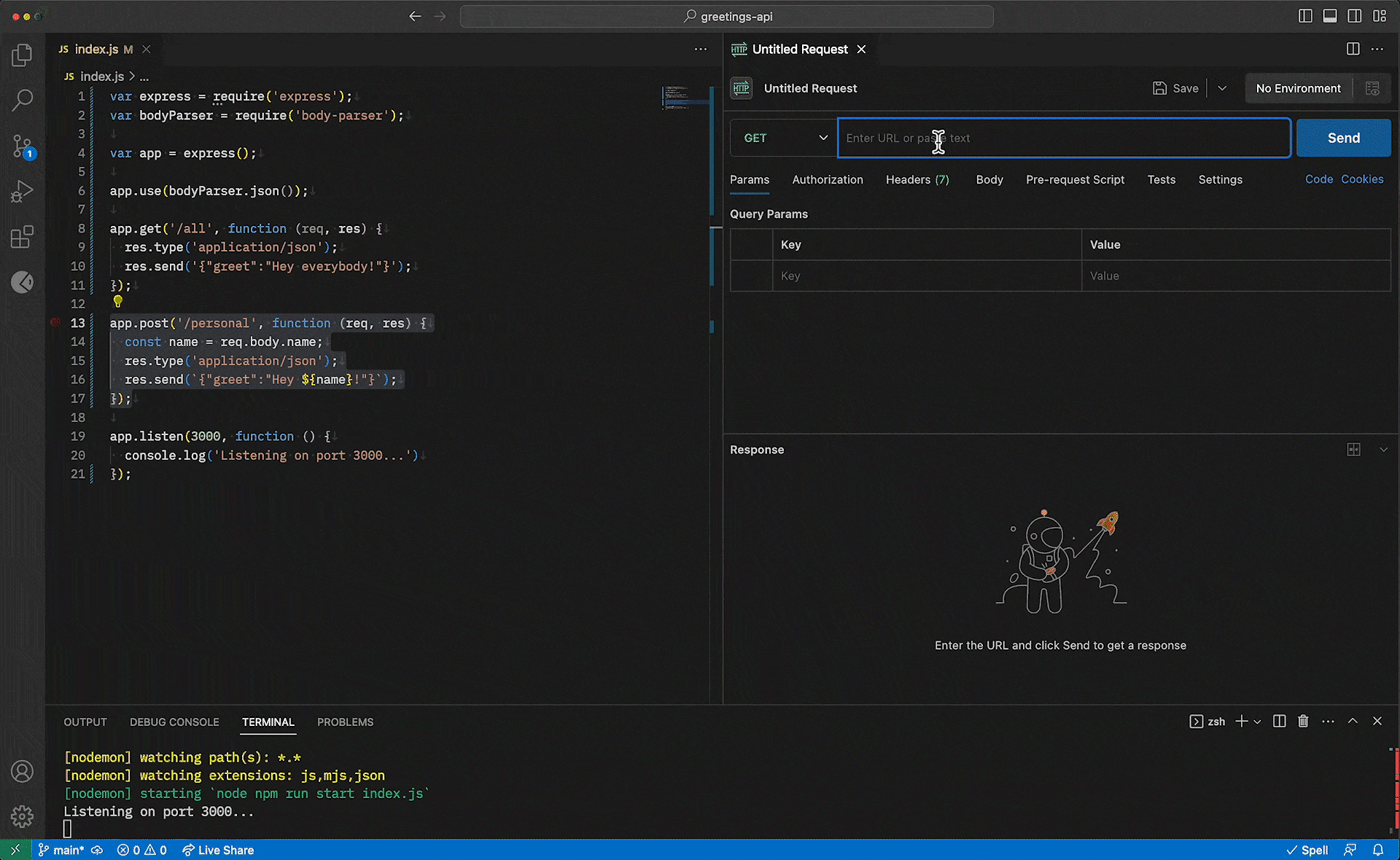The image size is (1400, 860).
Task: Open Customize Layout icon in title bar
Action: point(1380,16)
